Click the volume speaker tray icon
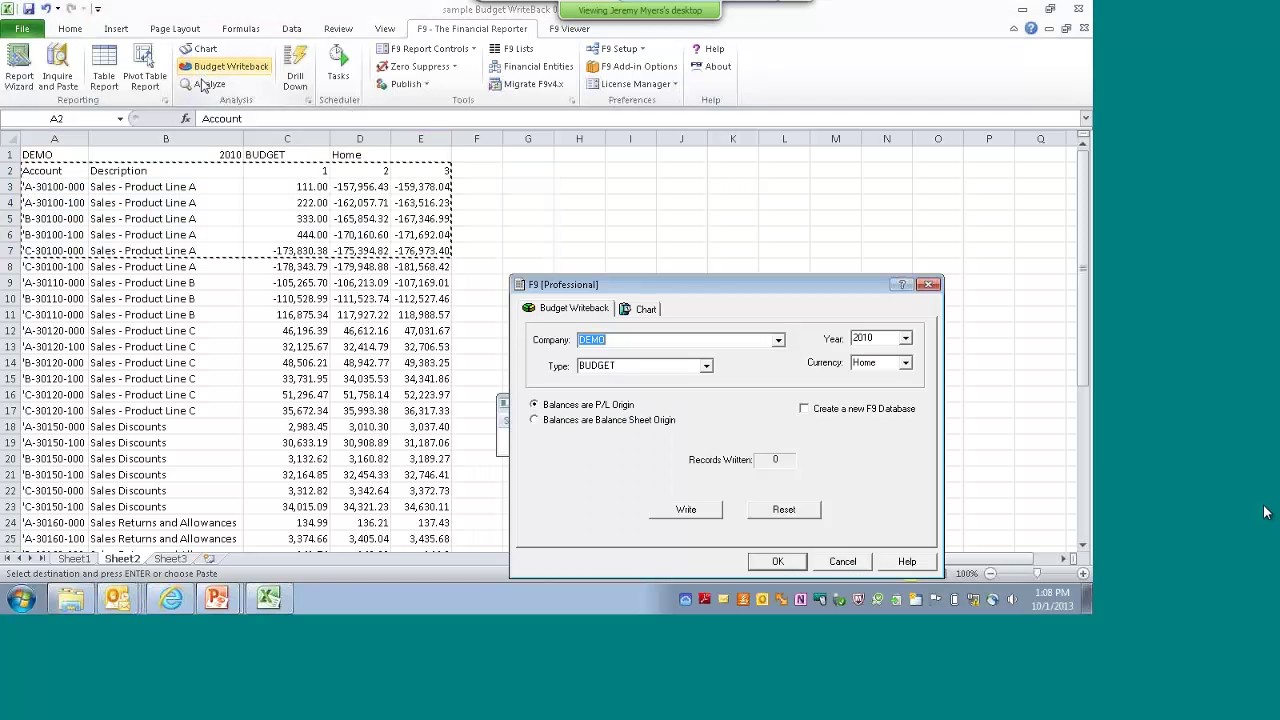1280x720 pixels. pos(1011,600)
